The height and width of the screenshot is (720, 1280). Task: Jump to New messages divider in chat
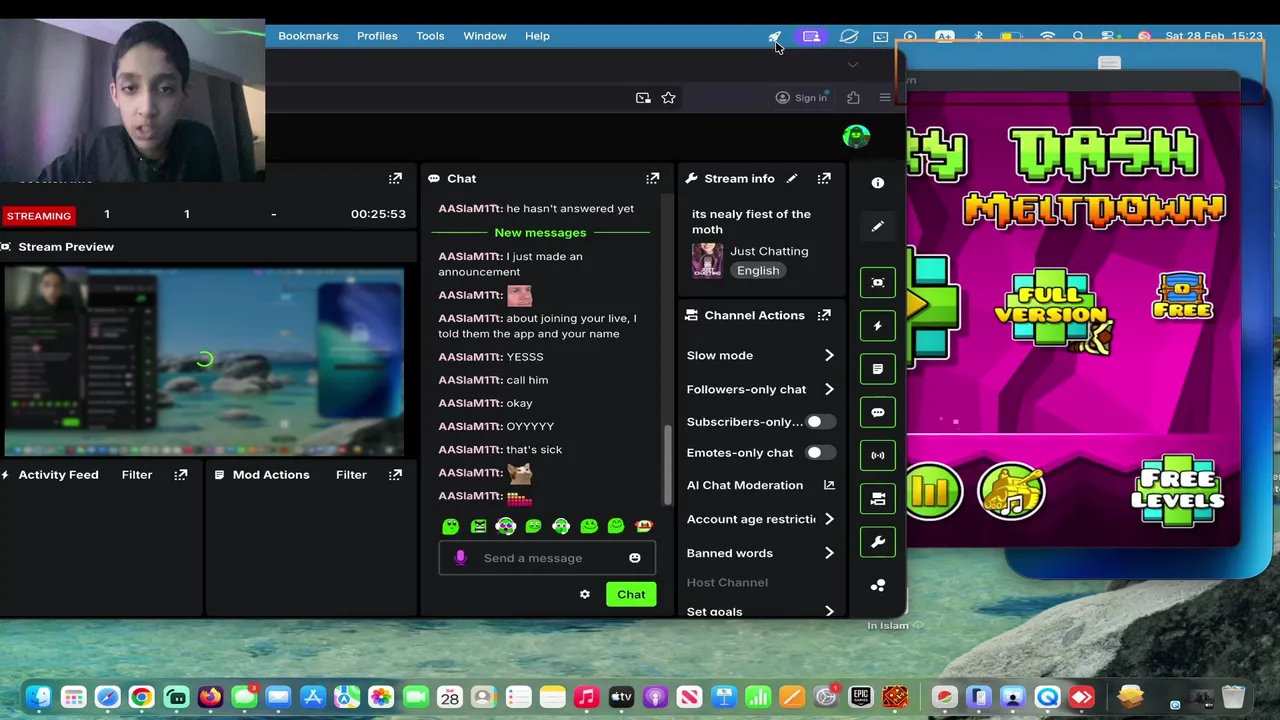(x=540, y=232)
